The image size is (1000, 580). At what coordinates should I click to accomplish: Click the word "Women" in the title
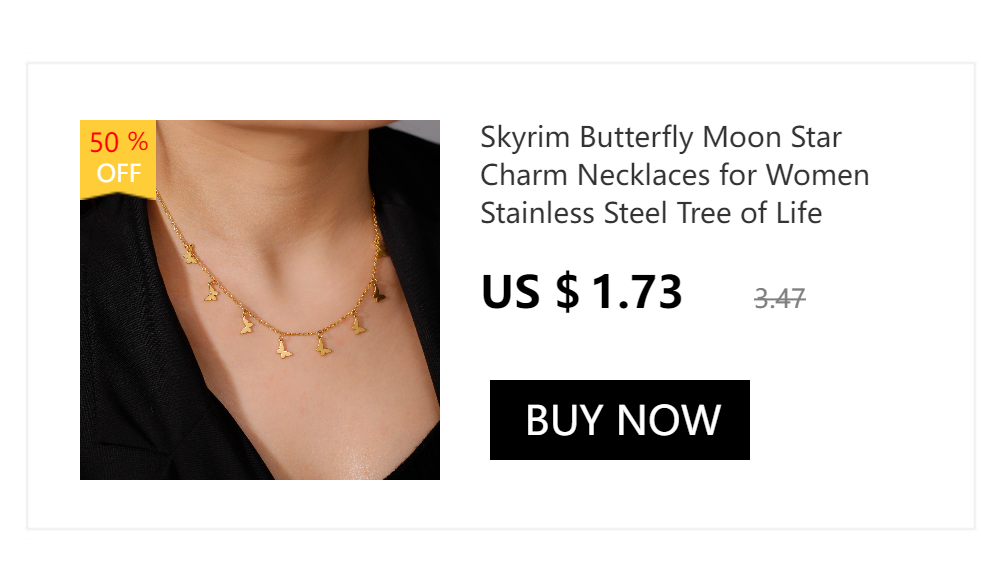click(818, 175)
